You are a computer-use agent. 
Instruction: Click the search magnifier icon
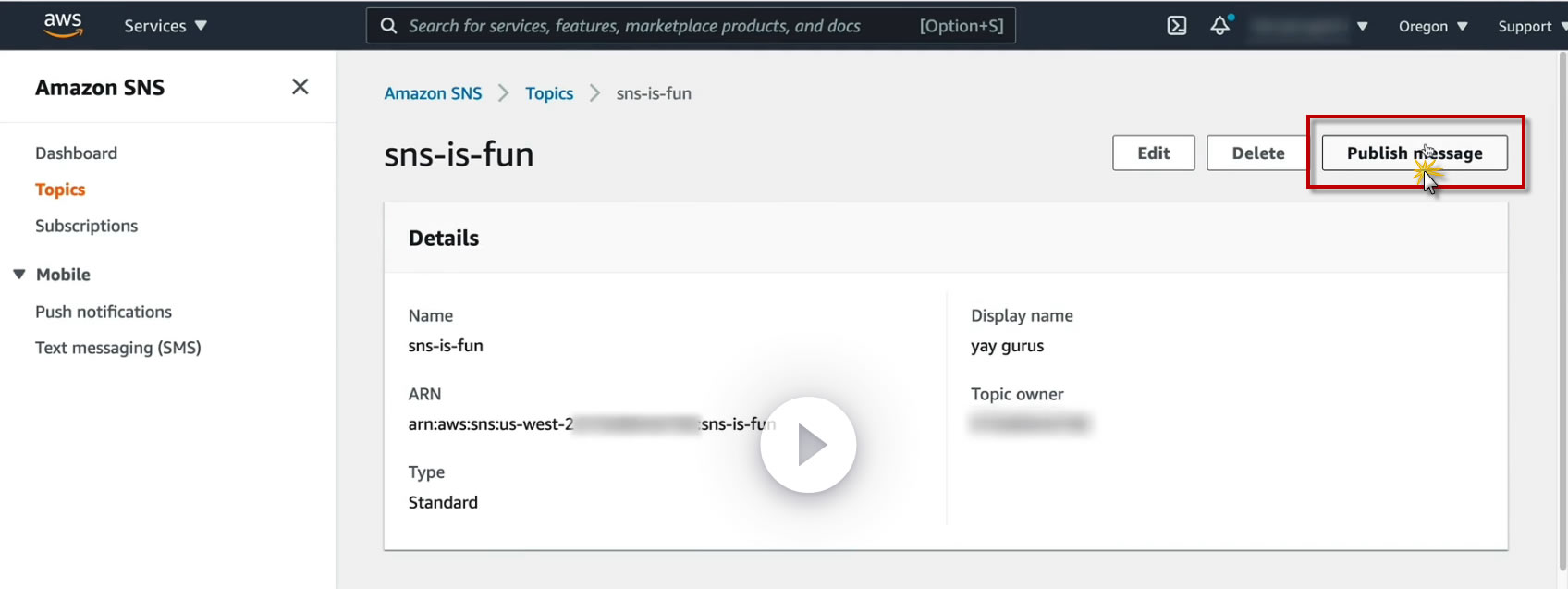389,26
